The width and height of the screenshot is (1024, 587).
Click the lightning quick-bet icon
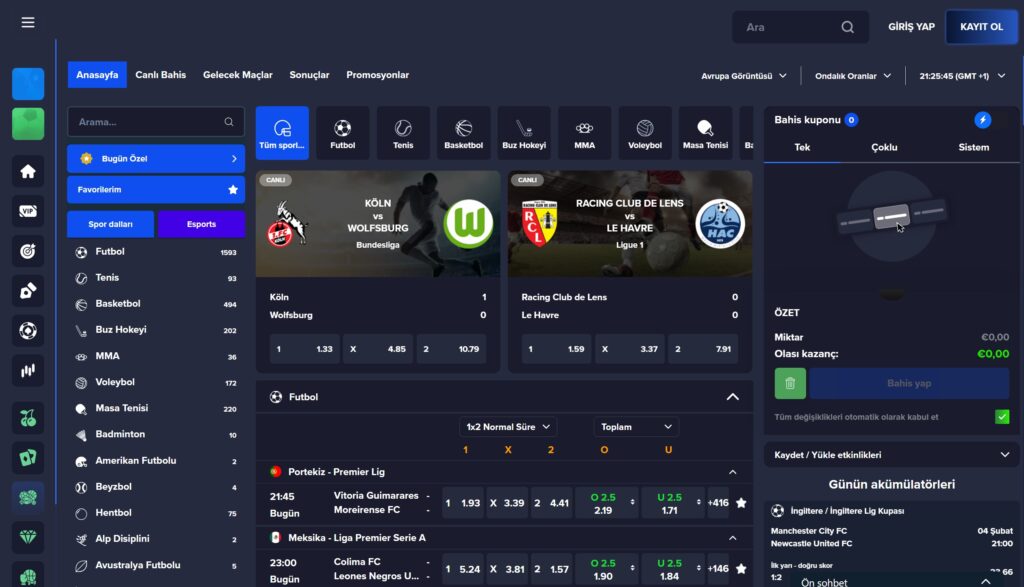coord(982,119)
